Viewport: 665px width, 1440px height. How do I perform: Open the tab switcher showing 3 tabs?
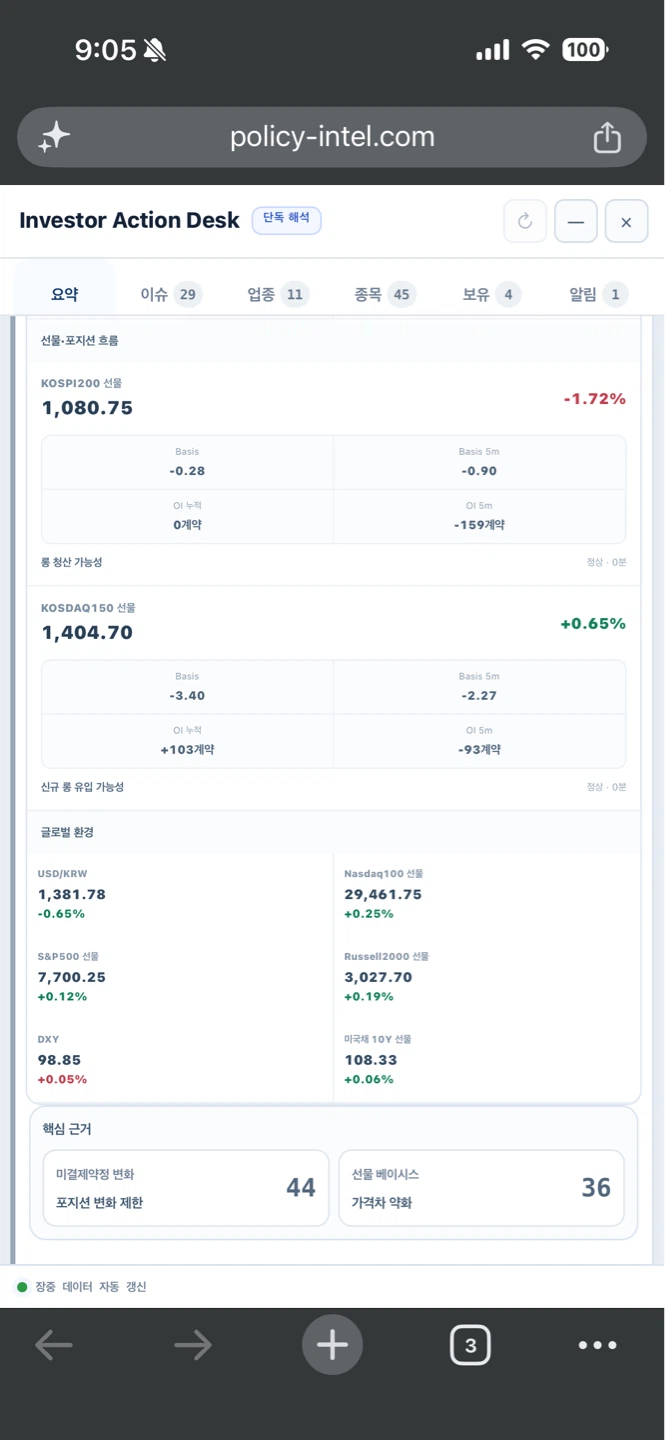tap(471, 1345)
